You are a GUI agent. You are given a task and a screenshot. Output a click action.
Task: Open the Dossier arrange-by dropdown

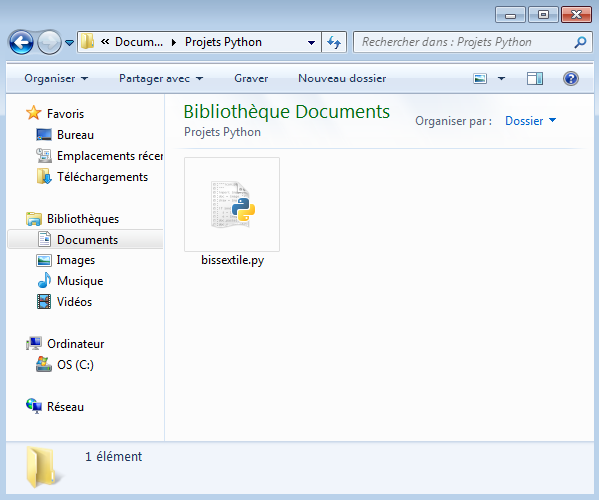(530, 121)
